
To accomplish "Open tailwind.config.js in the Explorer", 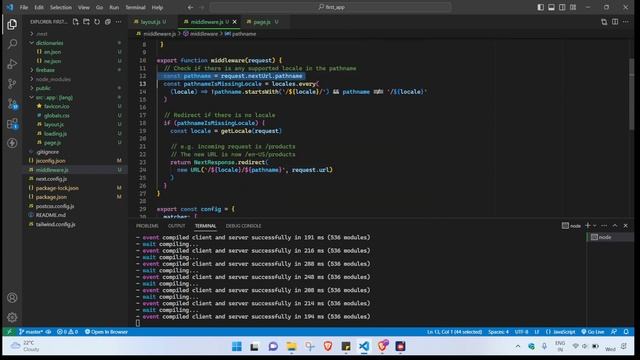I will pos(76,224).
